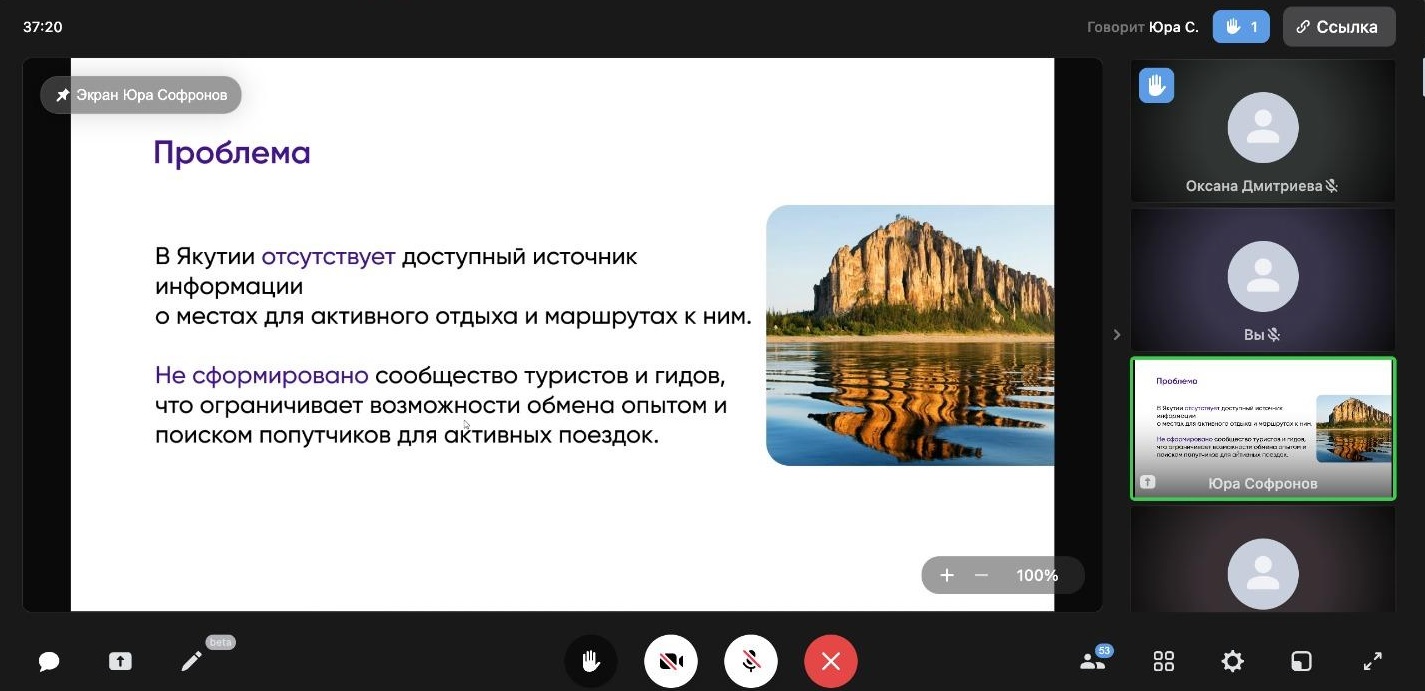Image resolution: width=1425 pixels, height=691 pixels.
Task: Switch to picture-in-picture layout icon
Action: click(1301, 661)
